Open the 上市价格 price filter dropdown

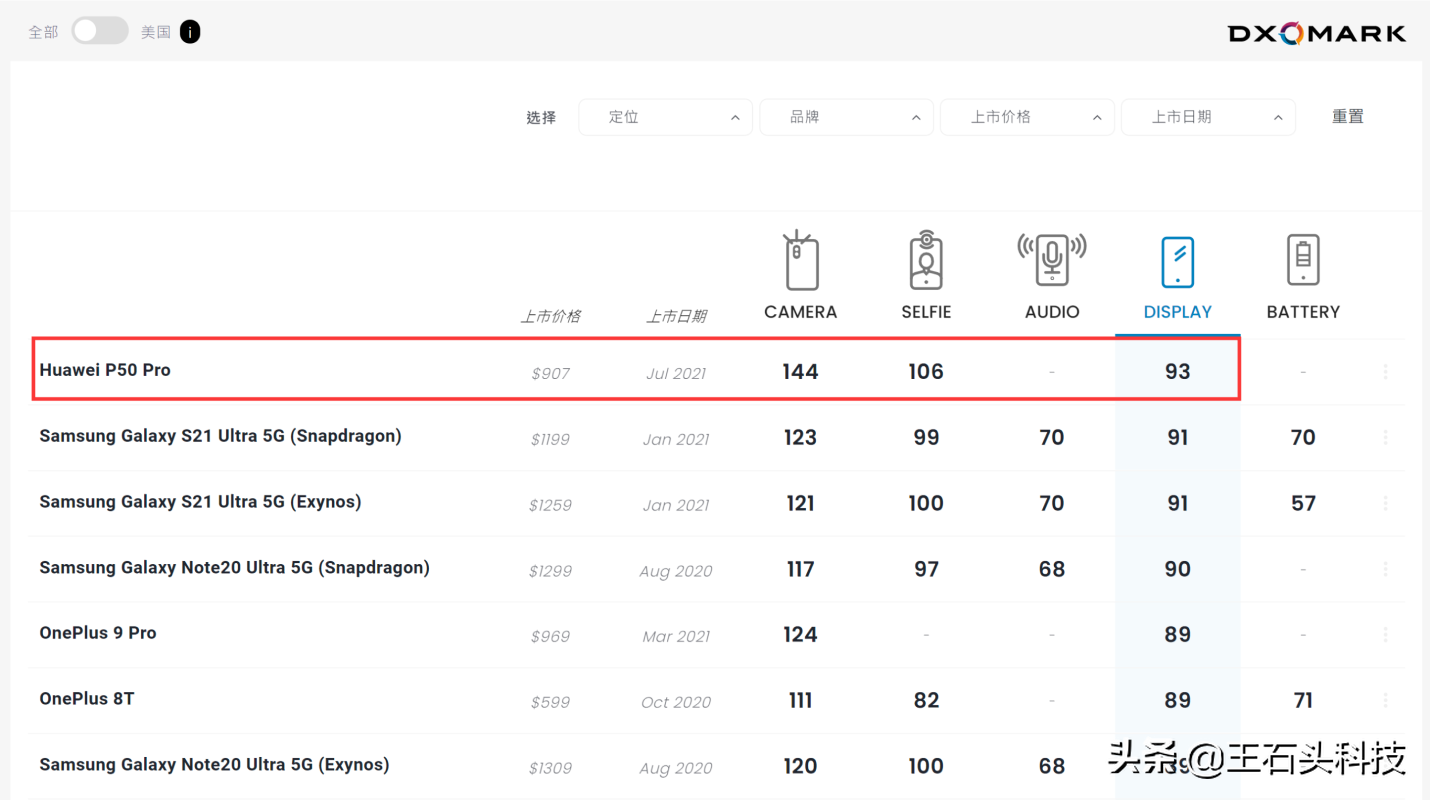[1027, 117]
